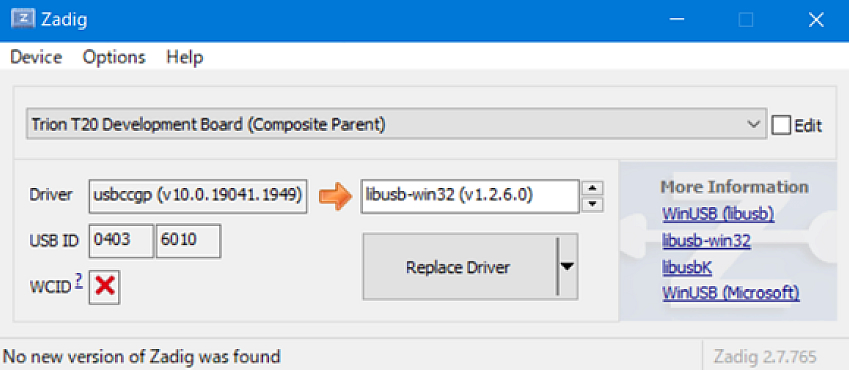Select previous driver with the up stepper arrow
Viewport: 849px width, 370px height.
pos(592,189)
